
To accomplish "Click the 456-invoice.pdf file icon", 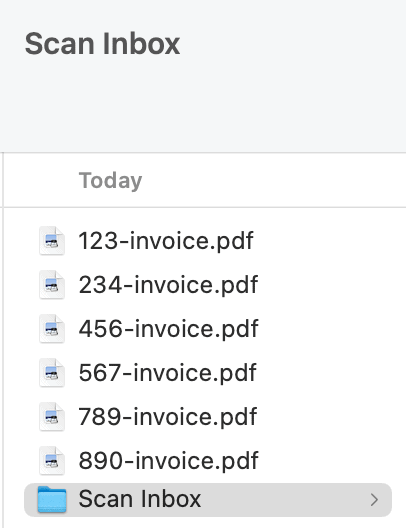I will click(52, 329).
